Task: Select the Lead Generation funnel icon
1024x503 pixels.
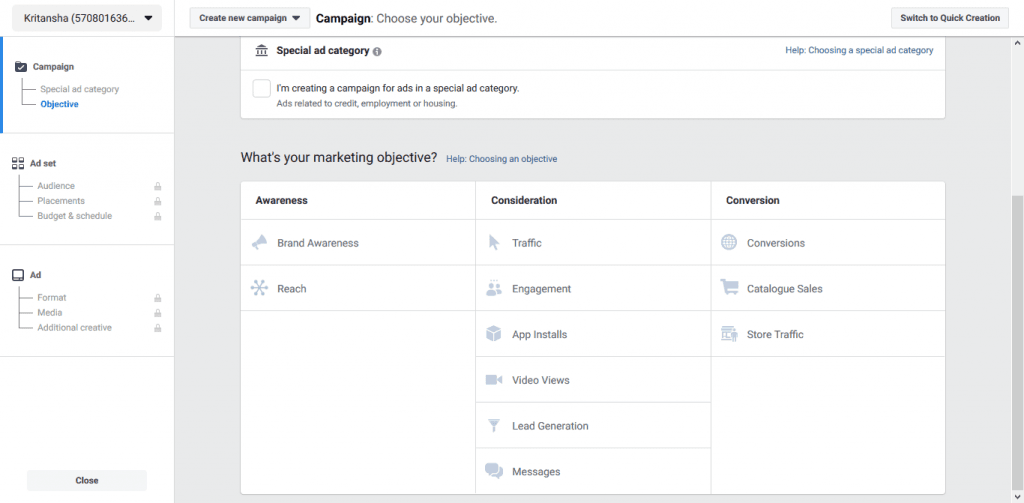Action: tap(494, 426)
